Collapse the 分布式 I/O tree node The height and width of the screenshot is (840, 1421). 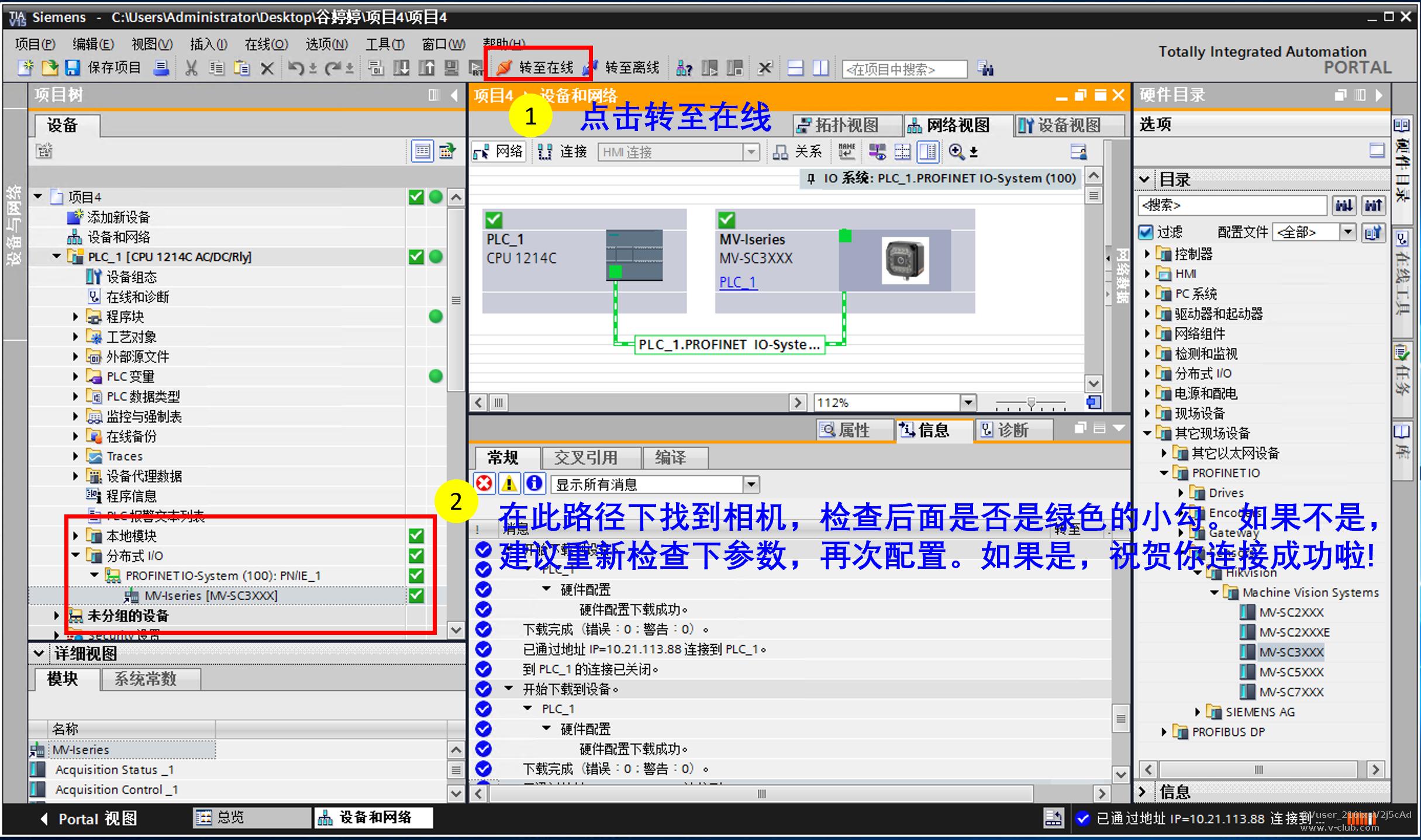pos(75,555)
